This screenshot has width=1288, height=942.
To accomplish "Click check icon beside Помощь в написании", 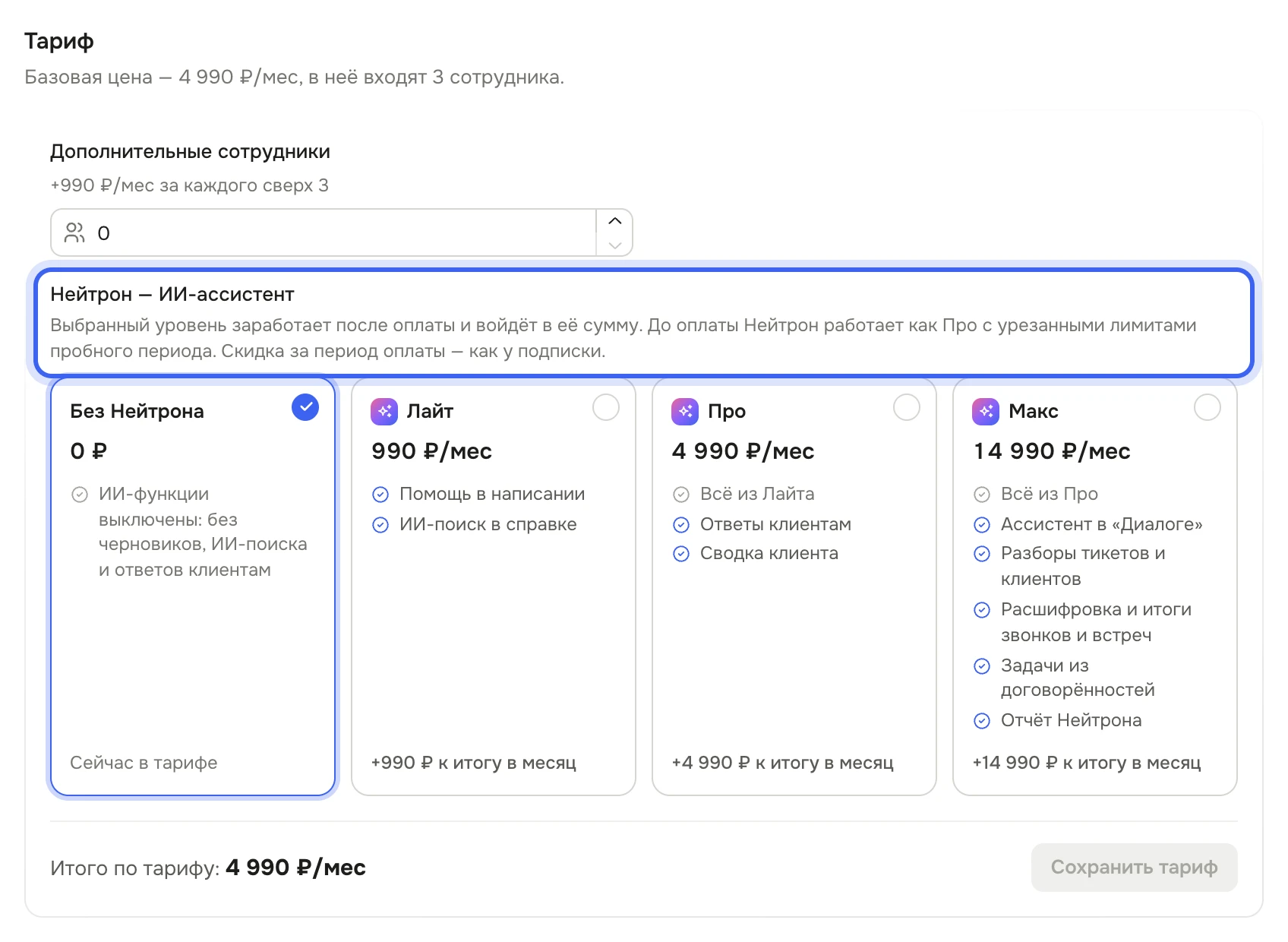I will tap(380, 495).
